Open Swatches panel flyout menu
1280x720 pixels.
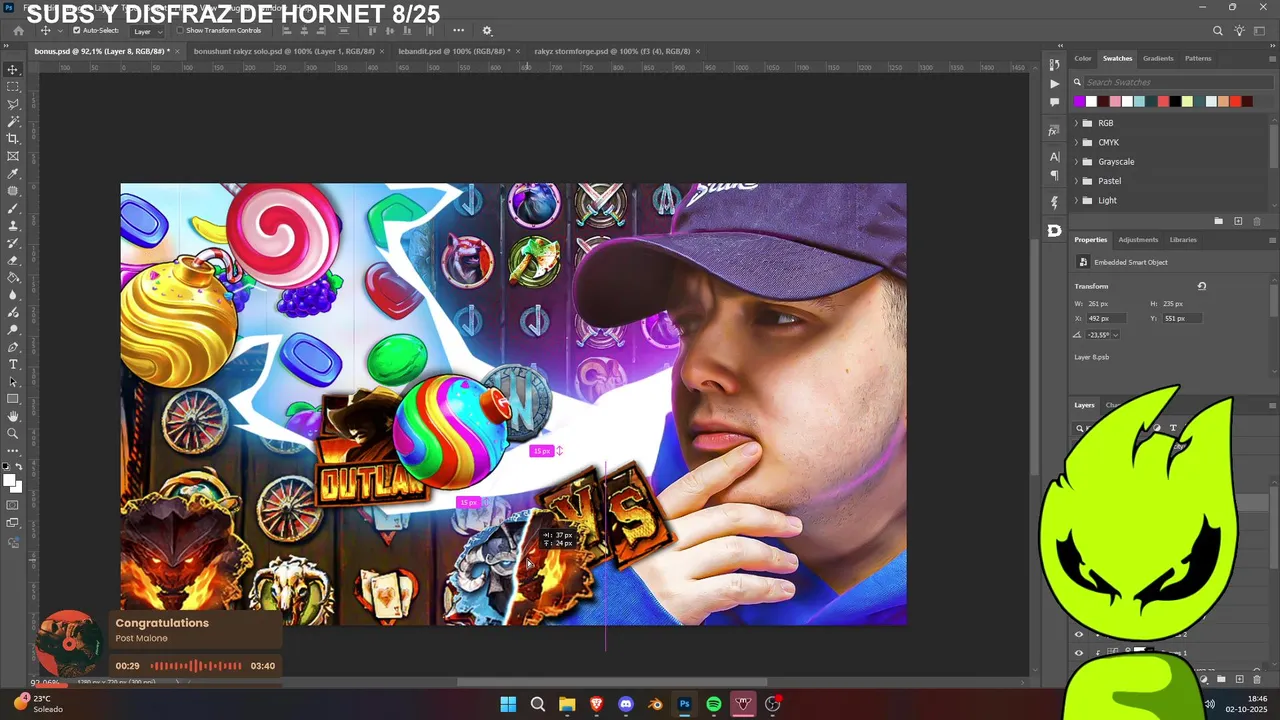1272,58
